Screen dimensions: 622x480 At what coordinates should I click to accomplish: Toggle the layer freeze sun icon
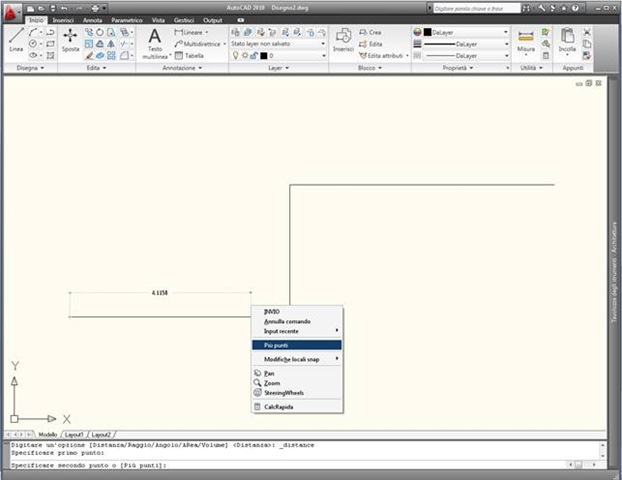[245, 56]
